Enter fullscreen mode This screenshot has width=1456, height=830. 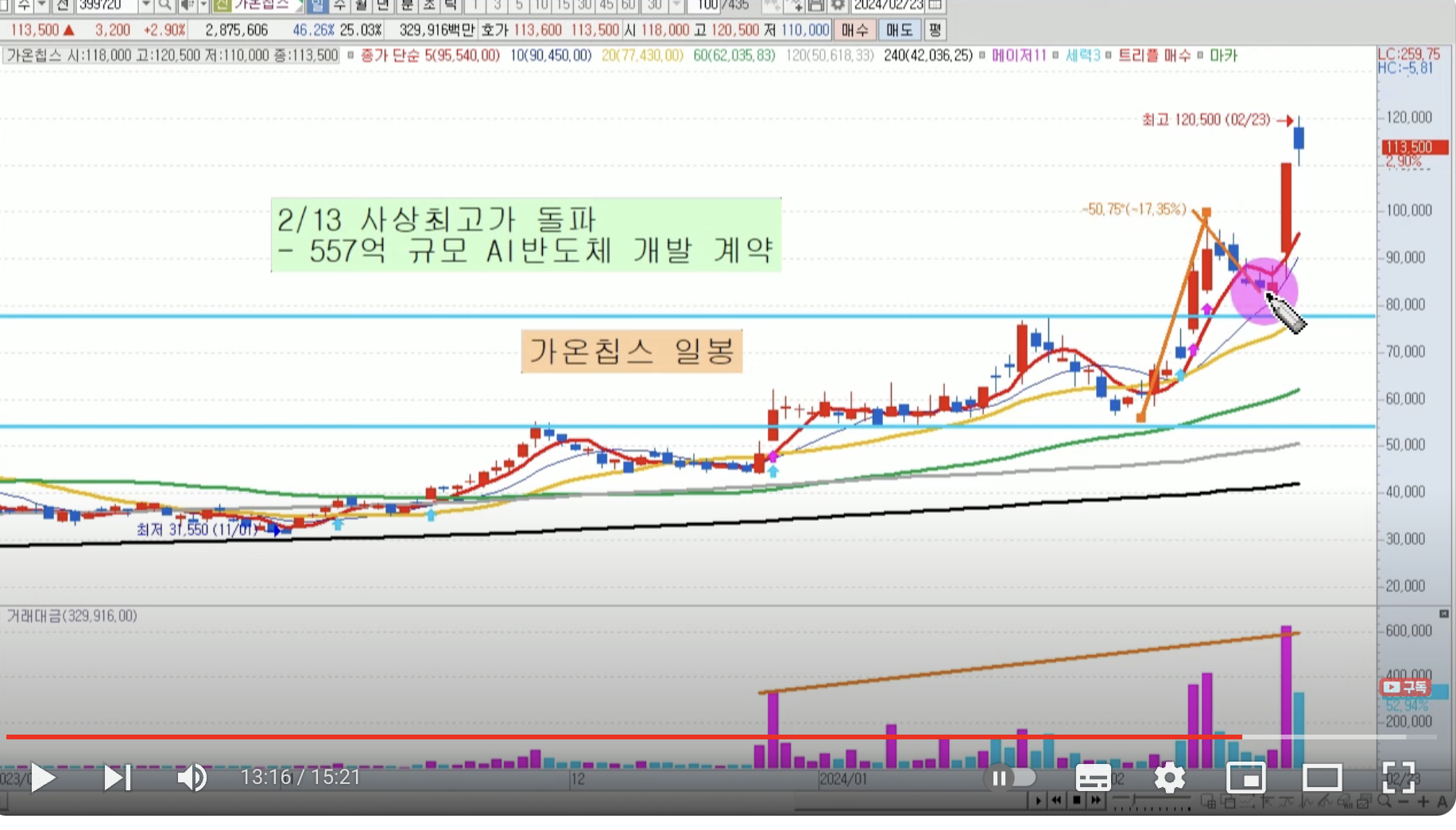click(x=1399, y=778)
